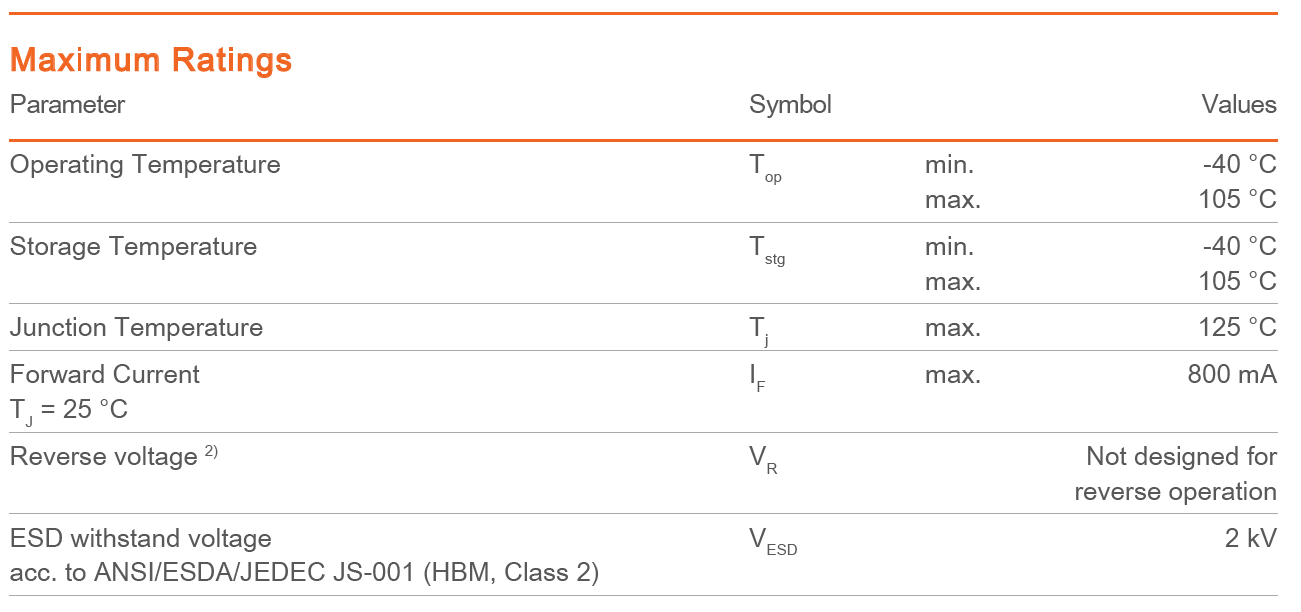Select the Storage Temperature parameter text
This screenshot has height=612, width=1301.
coord(133,246)
